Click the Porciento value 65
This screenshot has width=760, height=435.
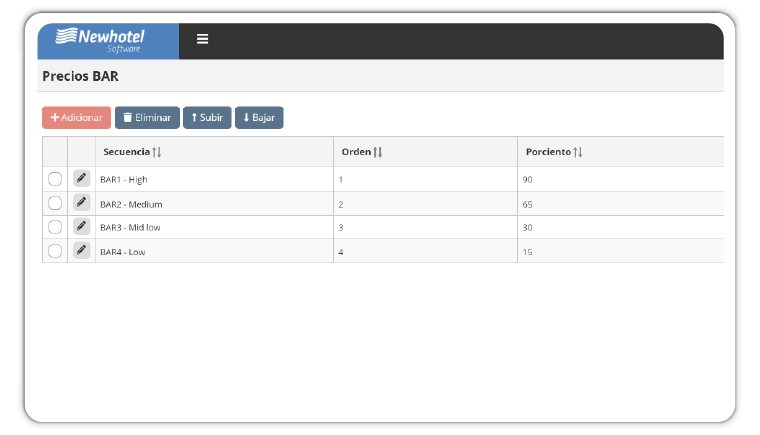(x=527, y=205)
